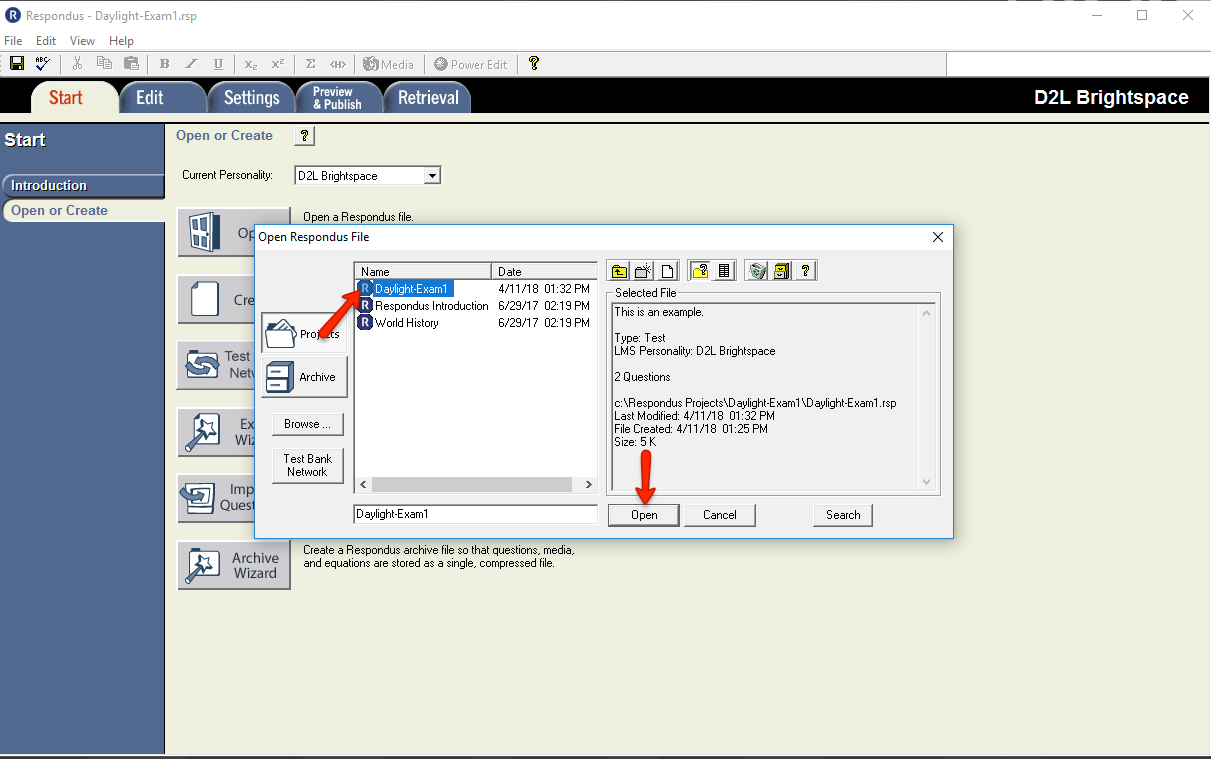
Task: Click the Archive Wizard button
Action: (234, 565)
